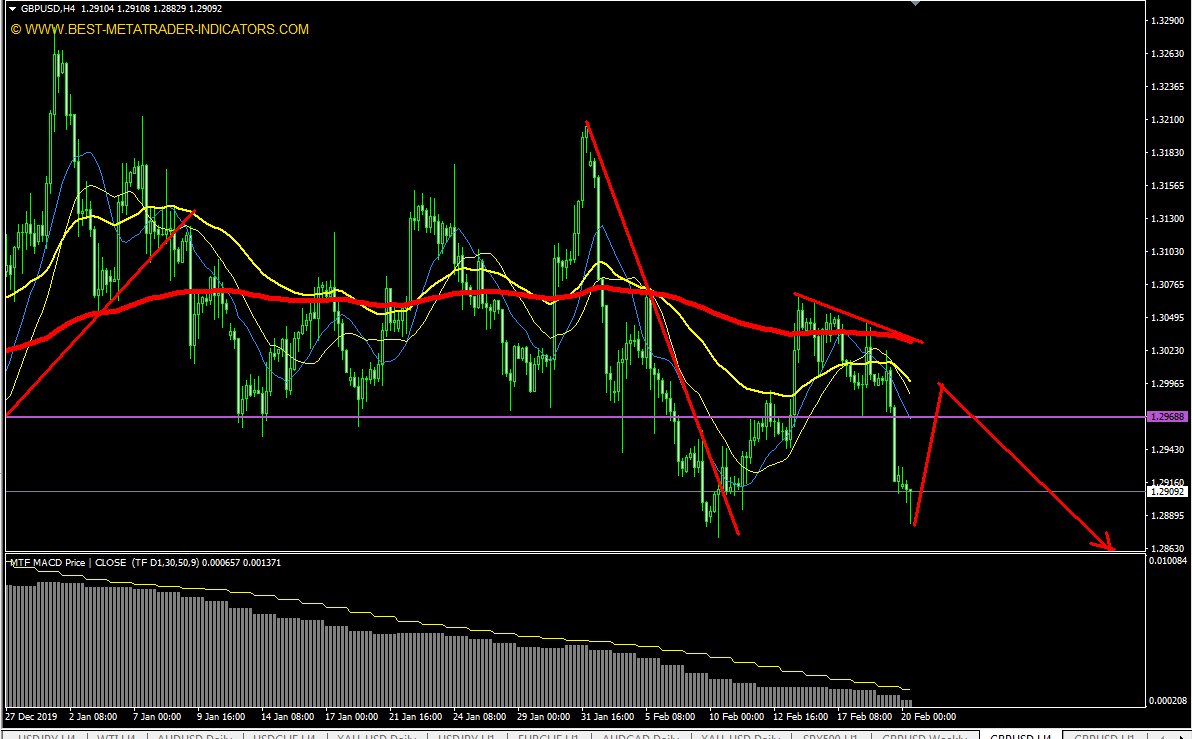Click the MTF MACD Price indicator label
Screen dimensions: 1192x739
(x=46, y=563)
